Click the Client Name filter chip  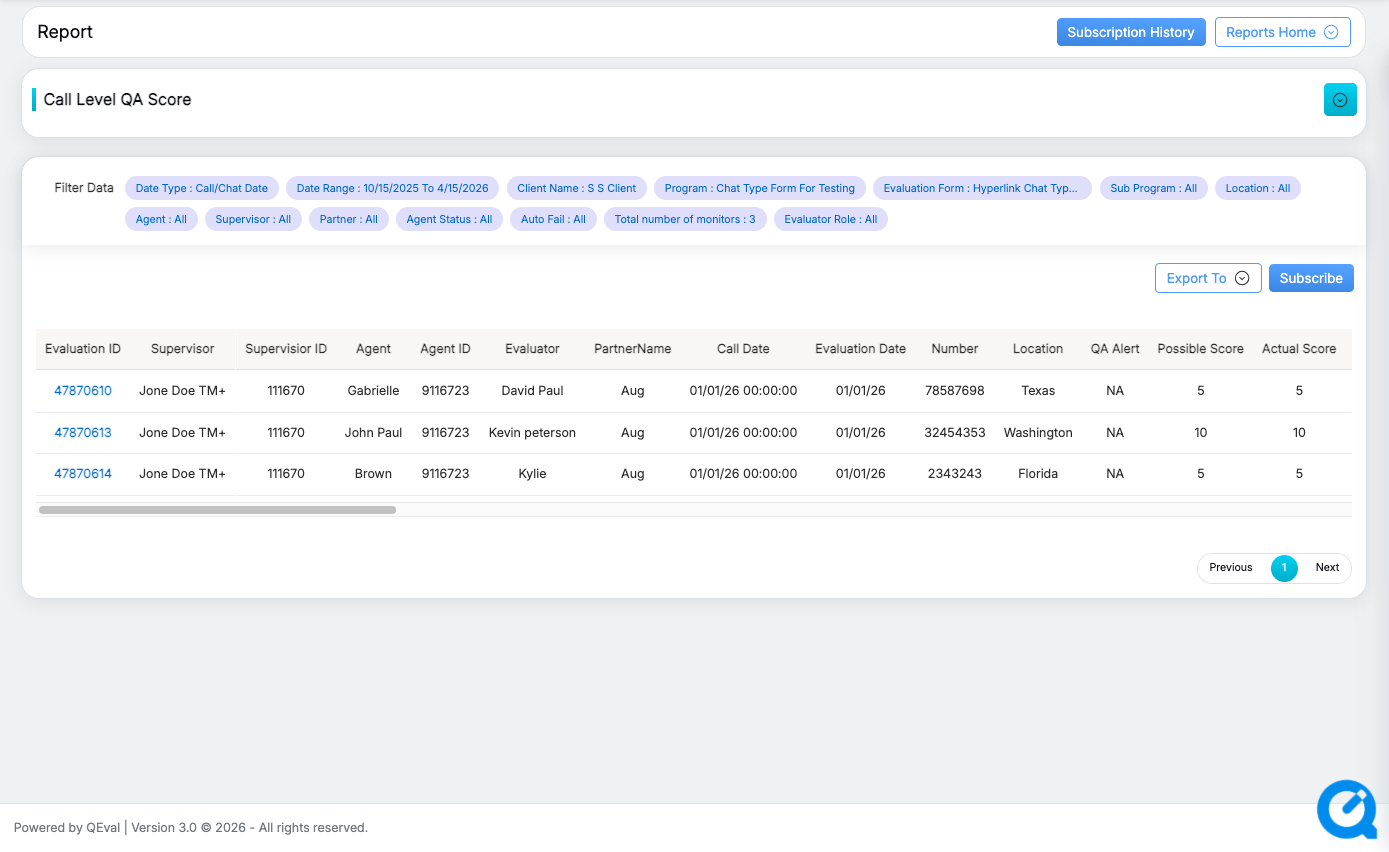[x=576, y=188]
